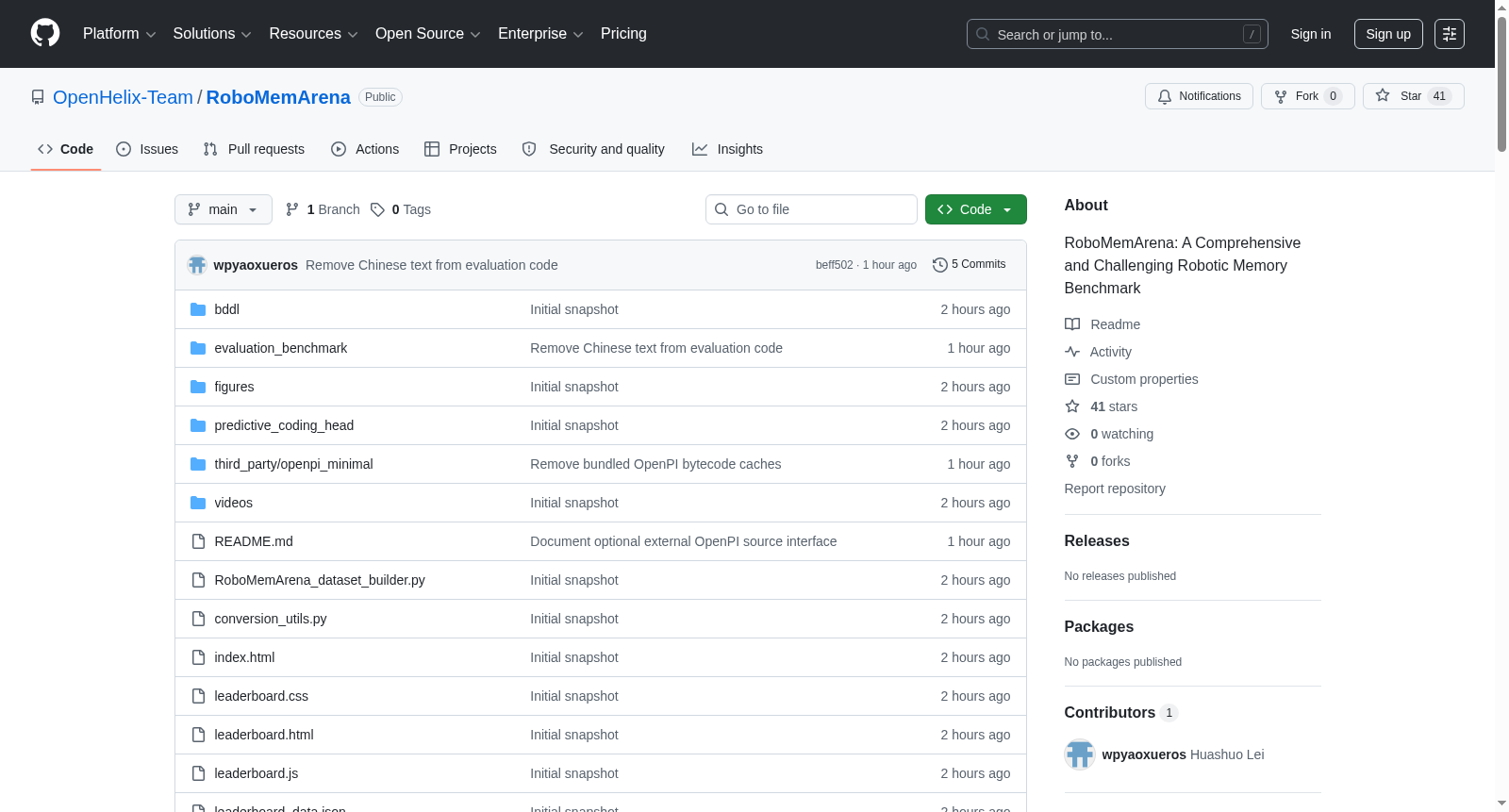Click the RoboMemArena repository name link
Screen dimensions: 1509x812
(278, 97)
